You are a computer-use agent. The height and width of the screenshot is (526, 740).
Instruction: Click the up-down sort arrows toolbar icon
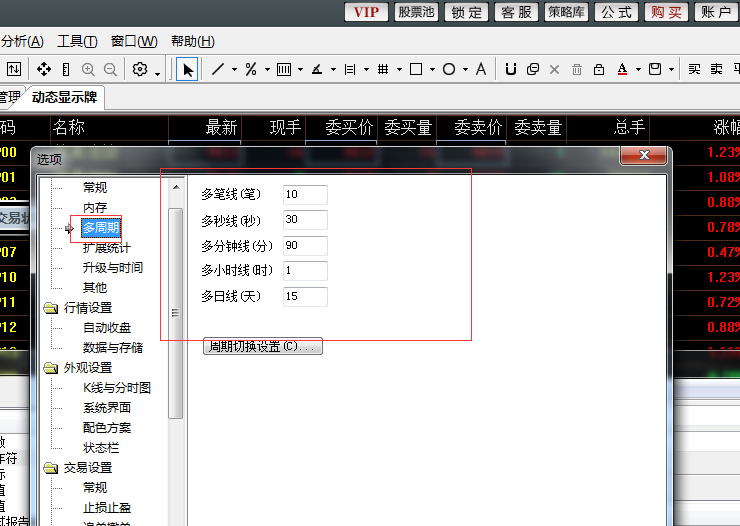point(14,69)
